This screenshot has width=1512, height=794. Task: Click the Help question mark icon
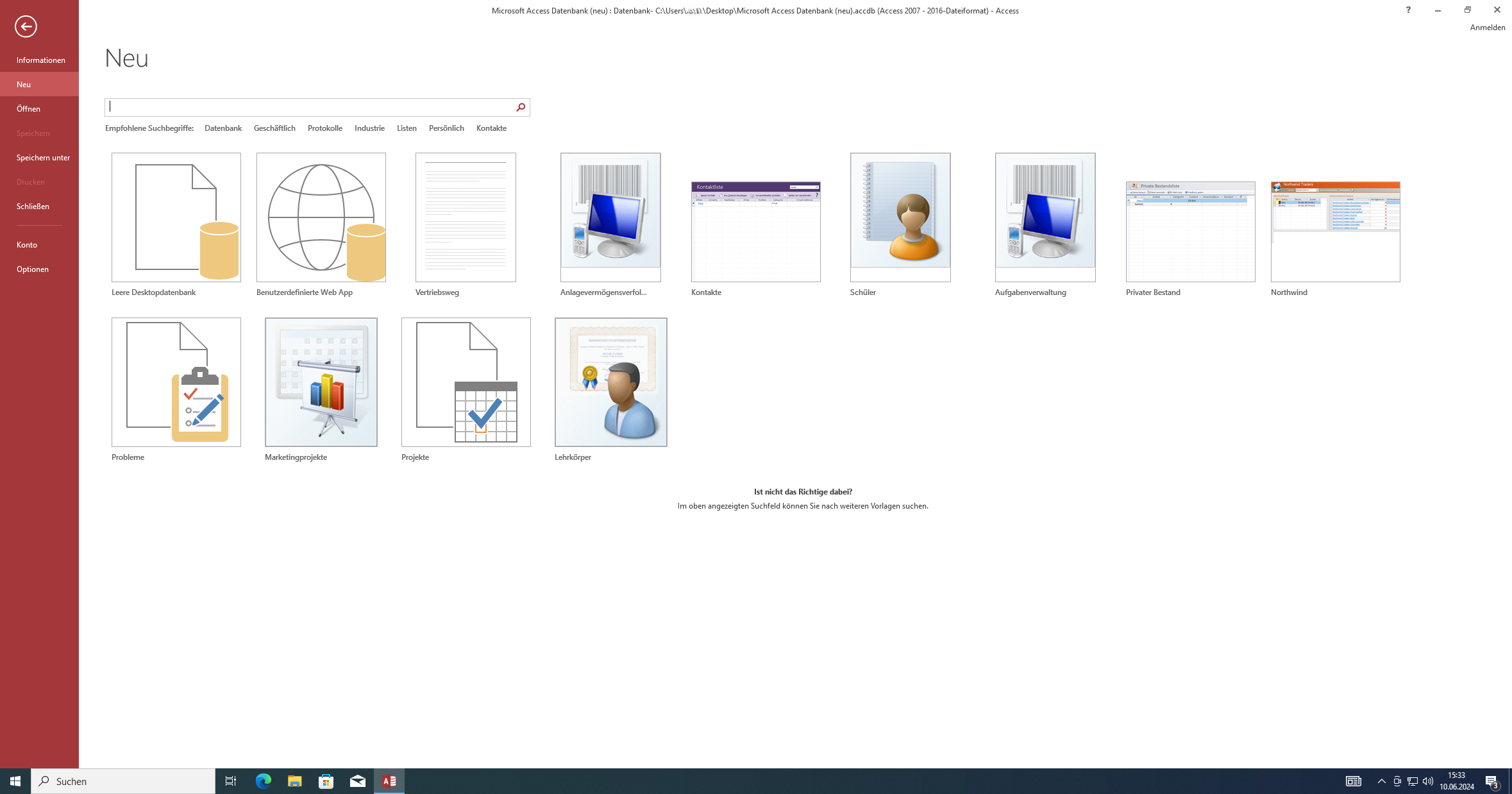(x=1407, y=10)
